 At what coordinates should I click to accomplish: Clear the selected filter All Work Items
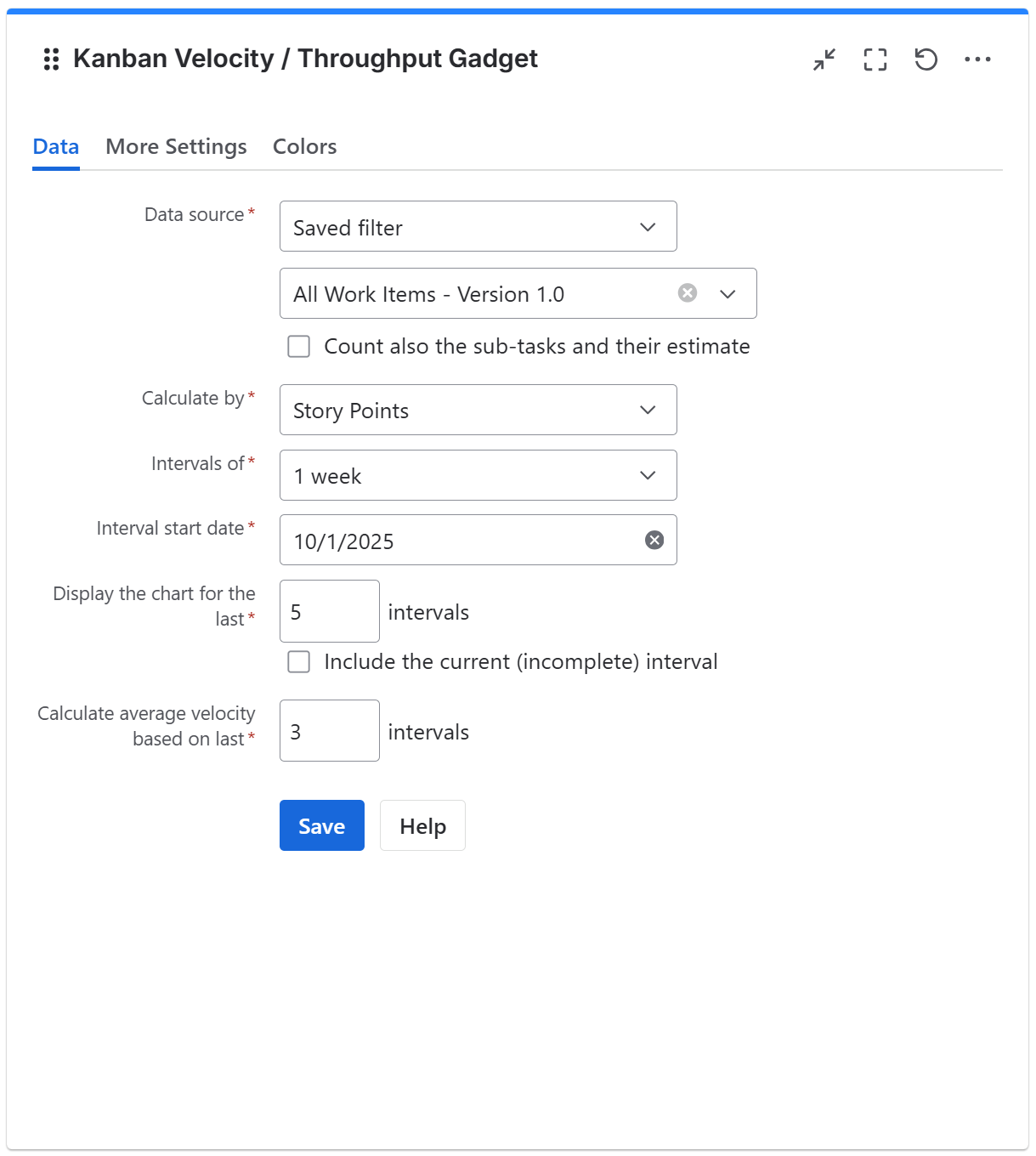tap(687, 293)
